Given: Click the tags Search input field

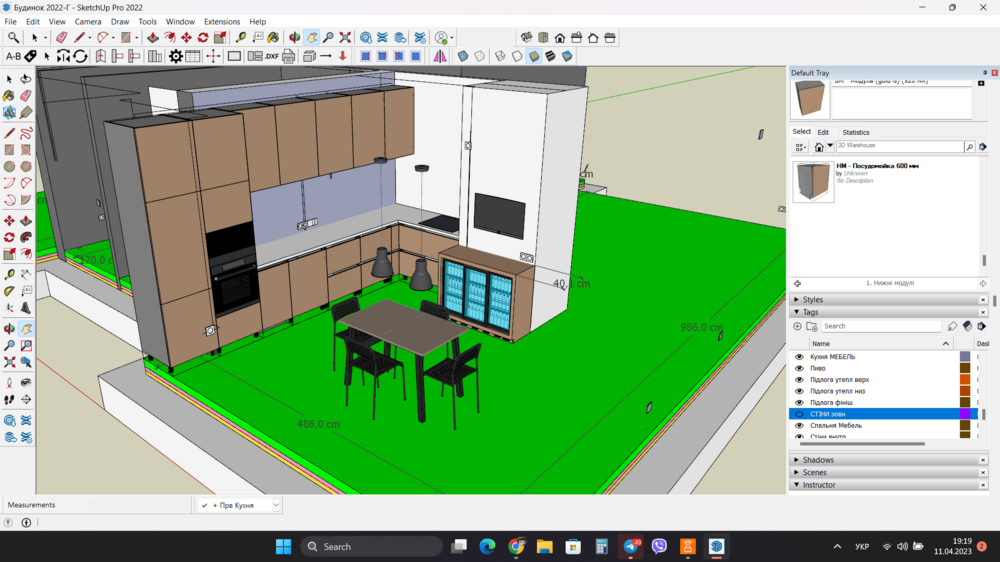Looking at the screenshot, I should pyautogui.click(x=880, y=326).
